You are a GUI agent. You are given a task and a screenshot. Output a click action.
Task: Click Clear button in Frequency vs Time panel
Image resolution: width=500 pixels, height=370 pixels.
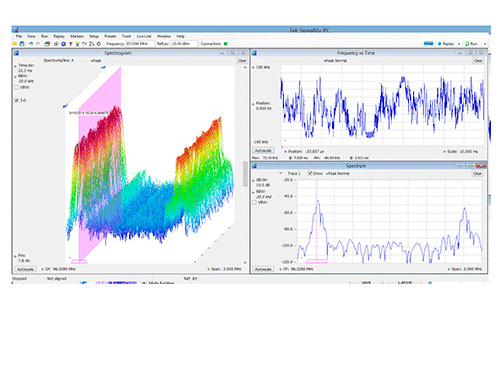click(x=478, y=61)
